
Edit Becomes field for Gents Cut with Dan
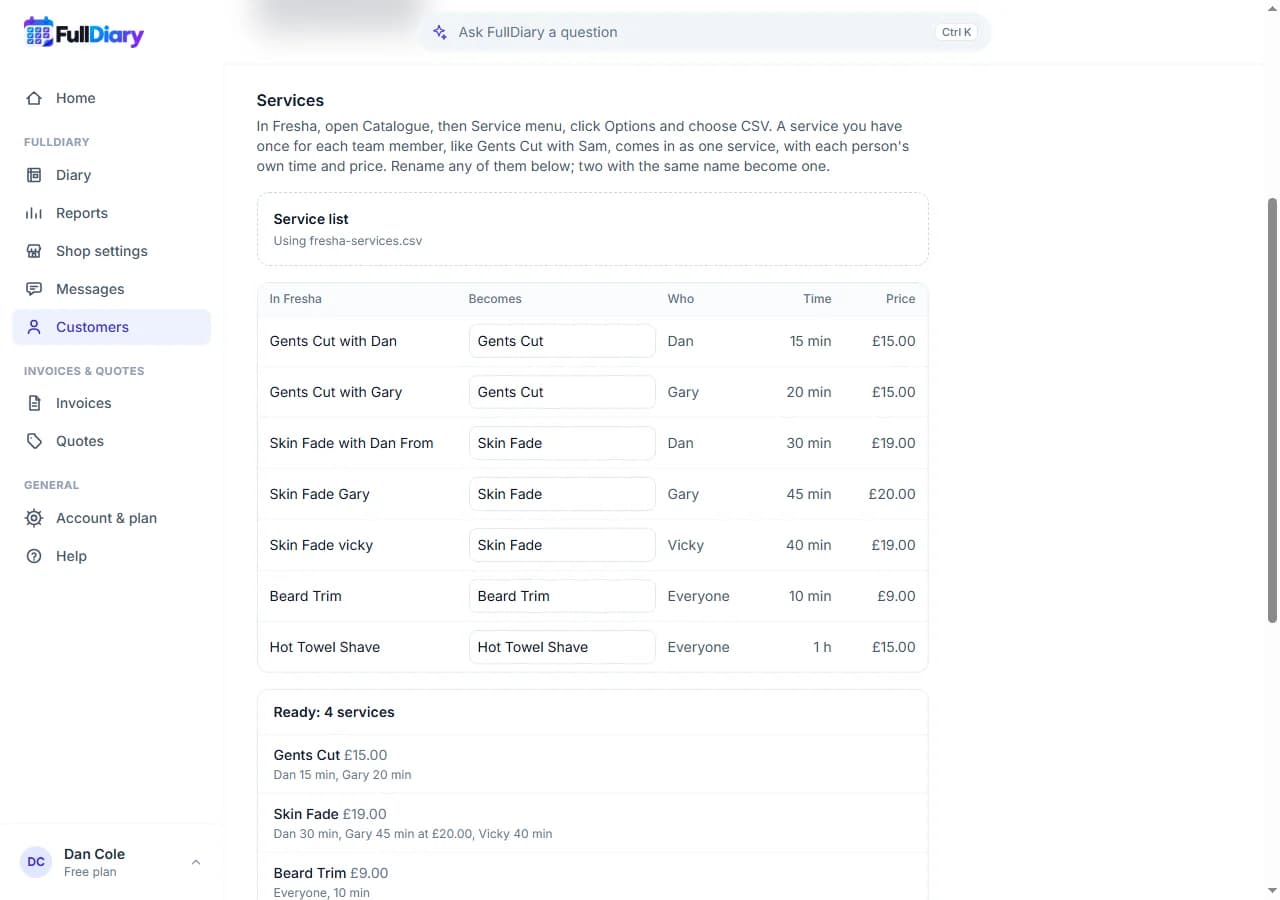(x=562, y=341)
